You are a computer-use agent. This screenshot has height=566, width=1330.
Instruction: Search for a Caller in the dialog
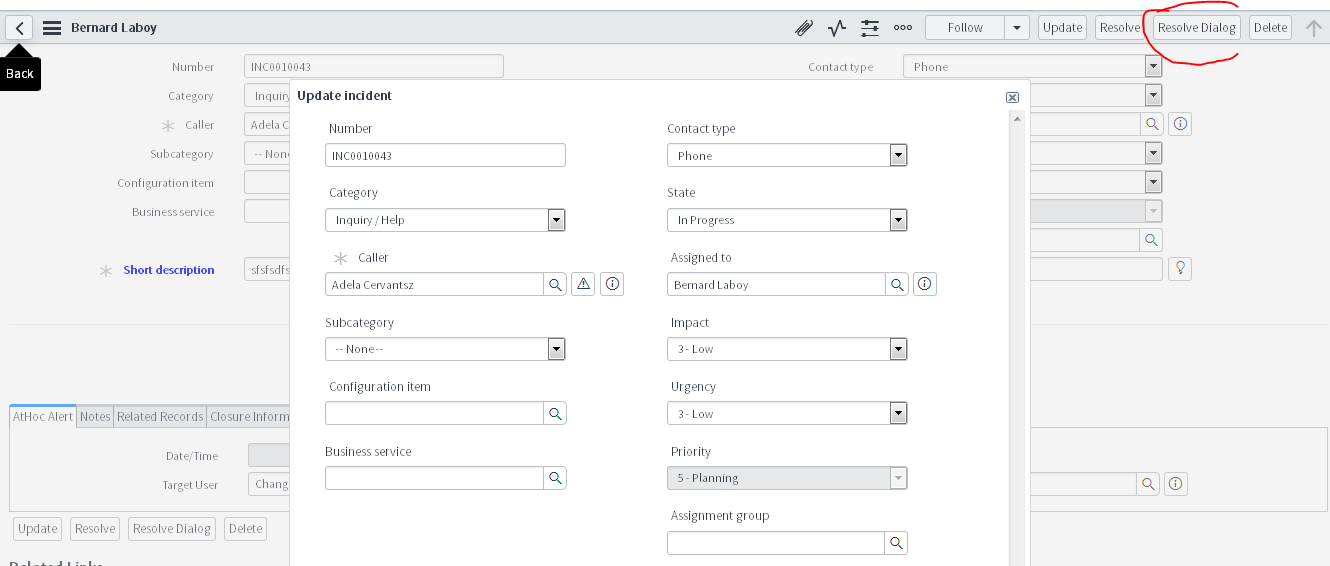[x=555, y=285]
